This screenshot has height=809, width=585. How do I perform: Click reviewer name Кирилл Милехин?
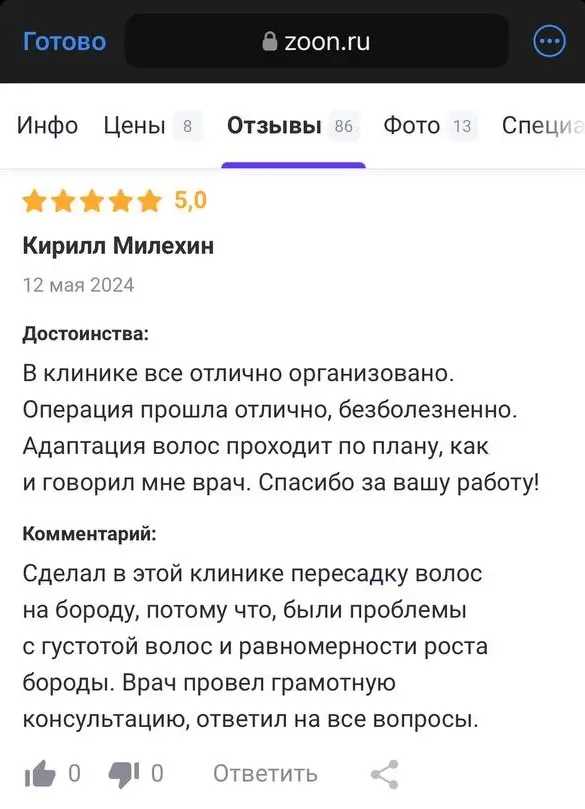[x=118, y=246]
